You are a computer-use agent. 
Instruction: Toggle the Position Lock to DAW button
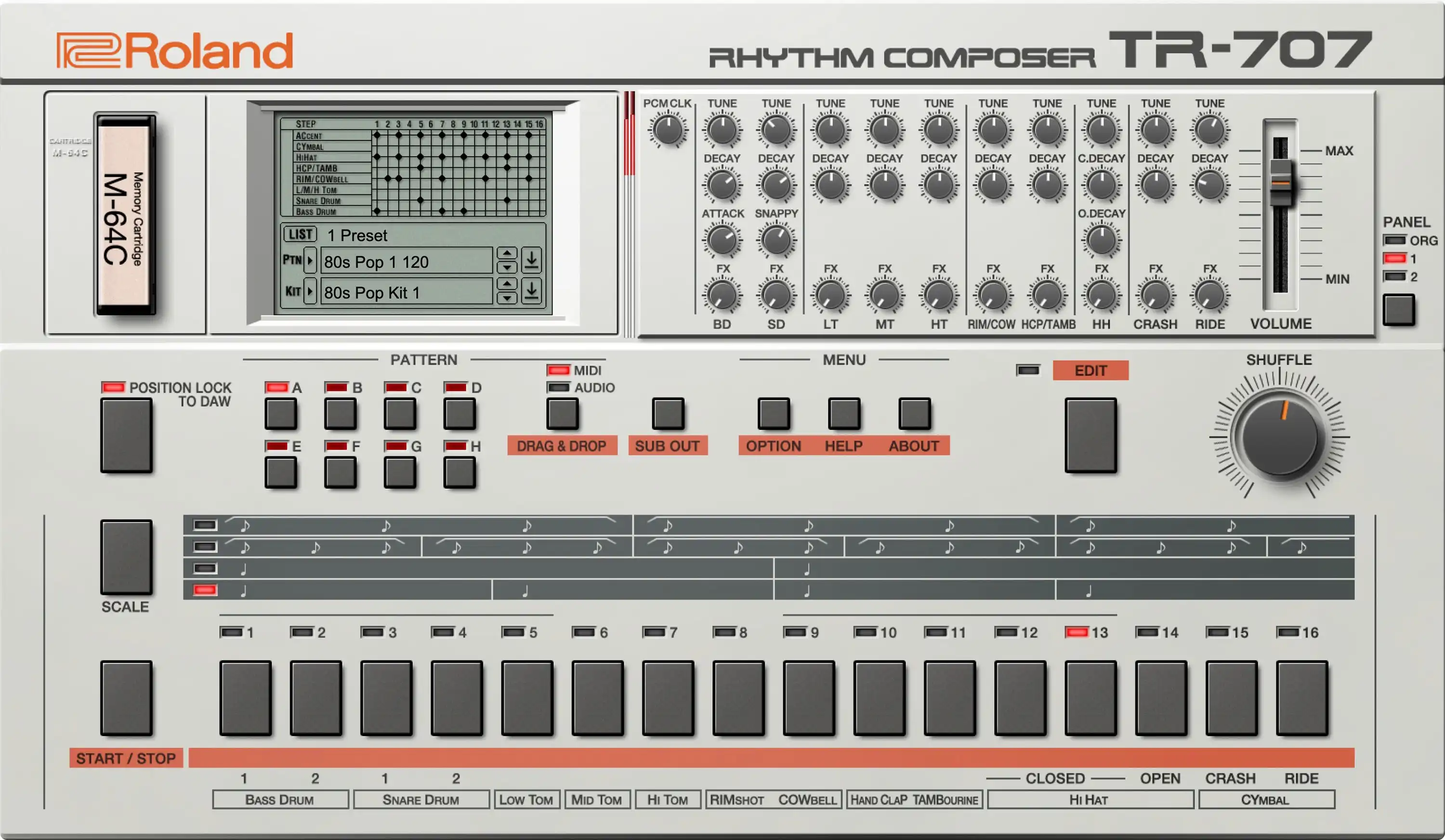(x=126, y=436)
